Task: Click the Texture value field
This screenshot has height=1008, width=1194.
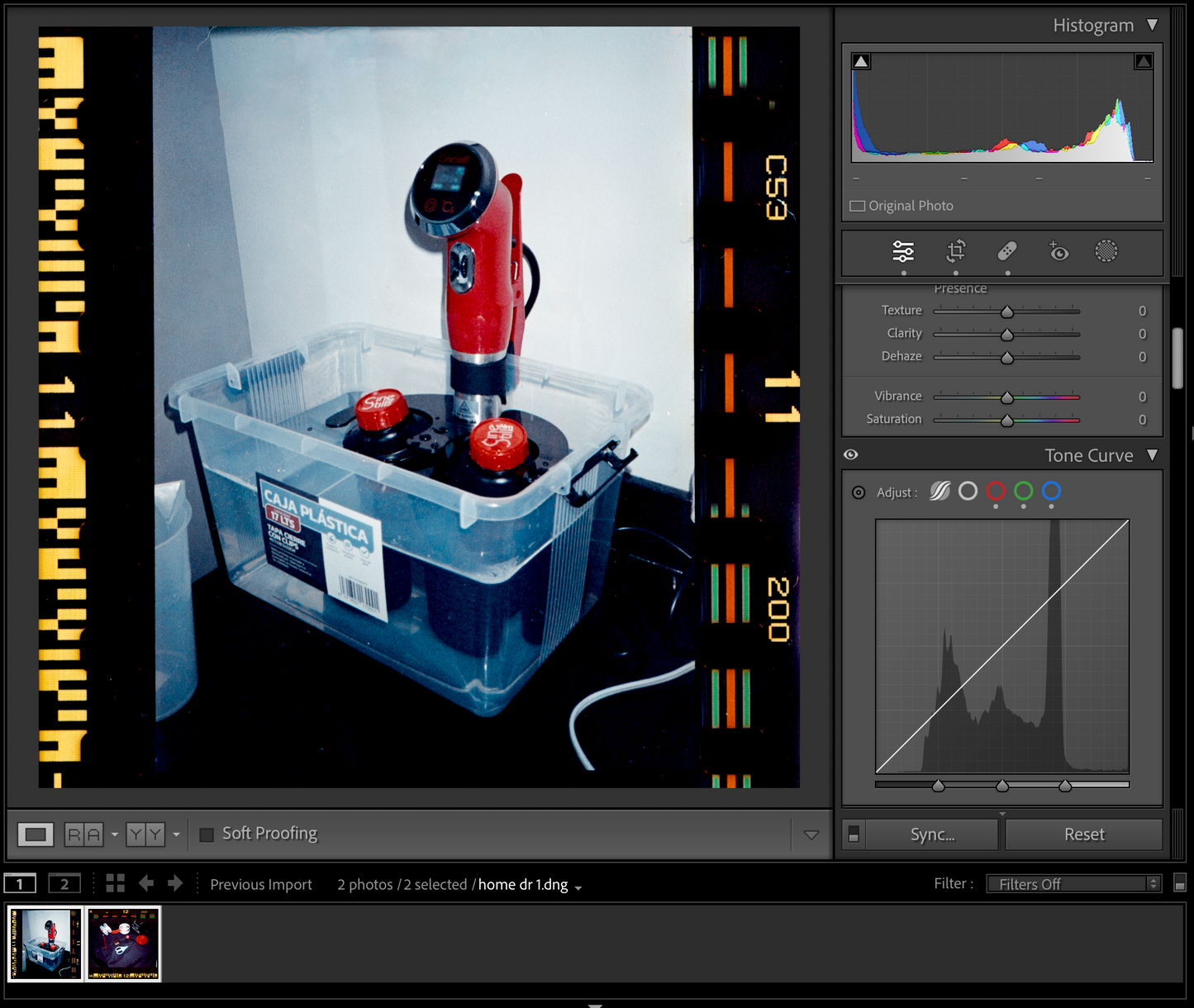Action: pyautogui.click(x=1142, y=311)
